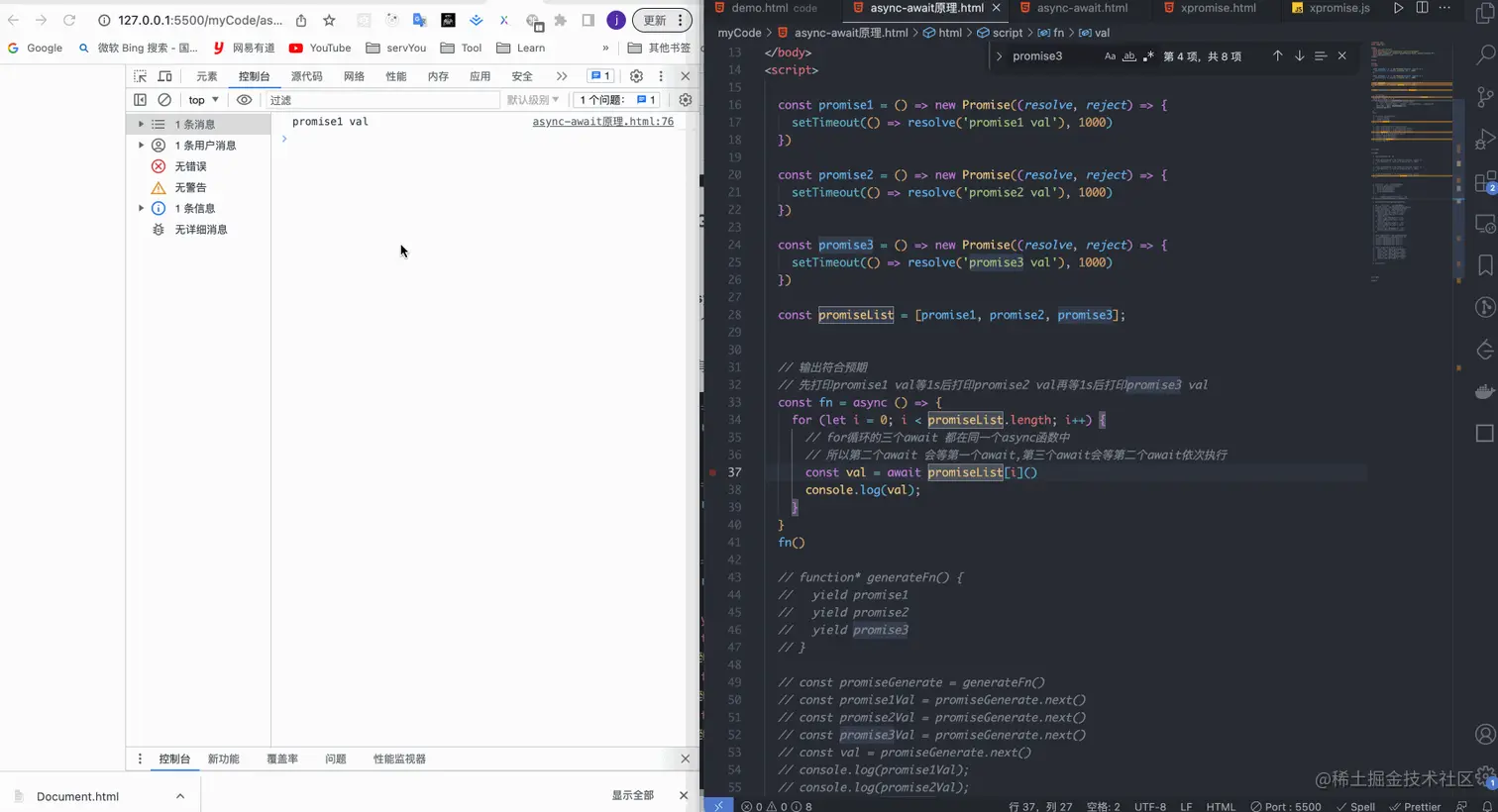Screen dimensions: 1498x812
Task: Switch to 性能监视器 drawer tab
Action: (399, 760)
